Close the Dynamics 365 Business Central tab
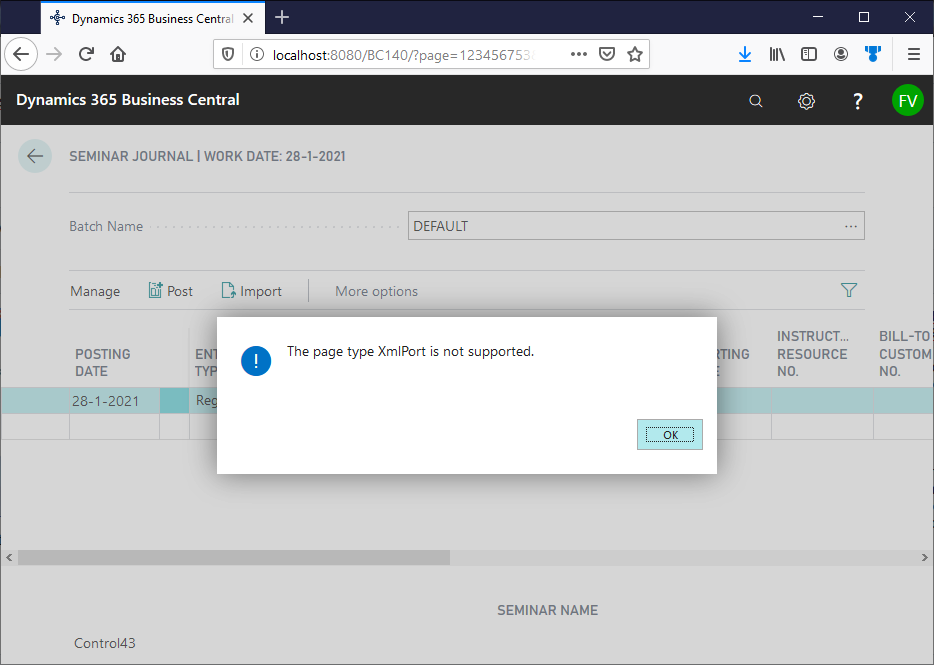The width and height of the screenshot is (934, 665). (248, 18)
